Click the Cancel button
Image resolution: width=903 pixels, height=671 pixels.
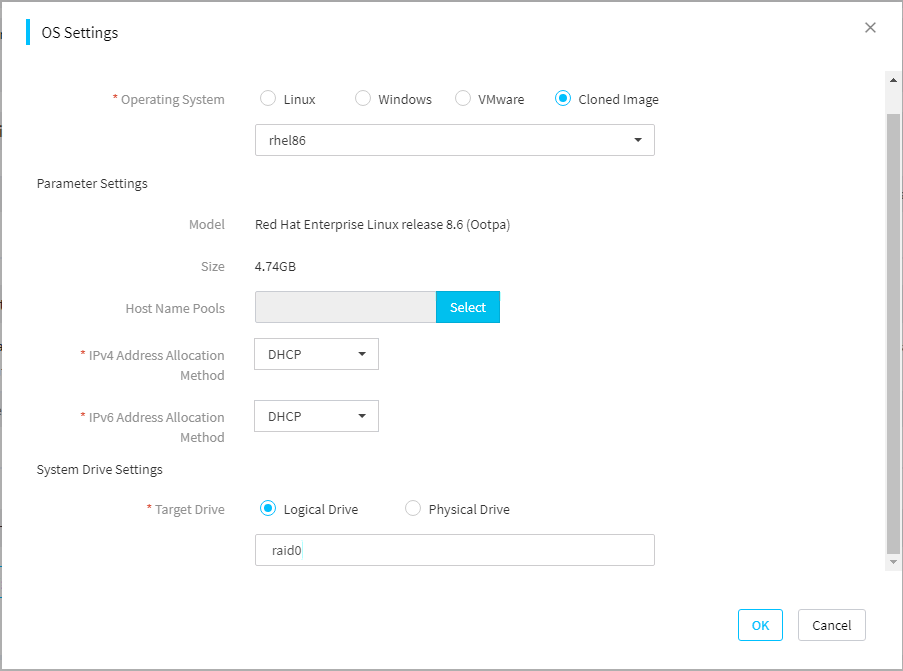coord(832,625)
